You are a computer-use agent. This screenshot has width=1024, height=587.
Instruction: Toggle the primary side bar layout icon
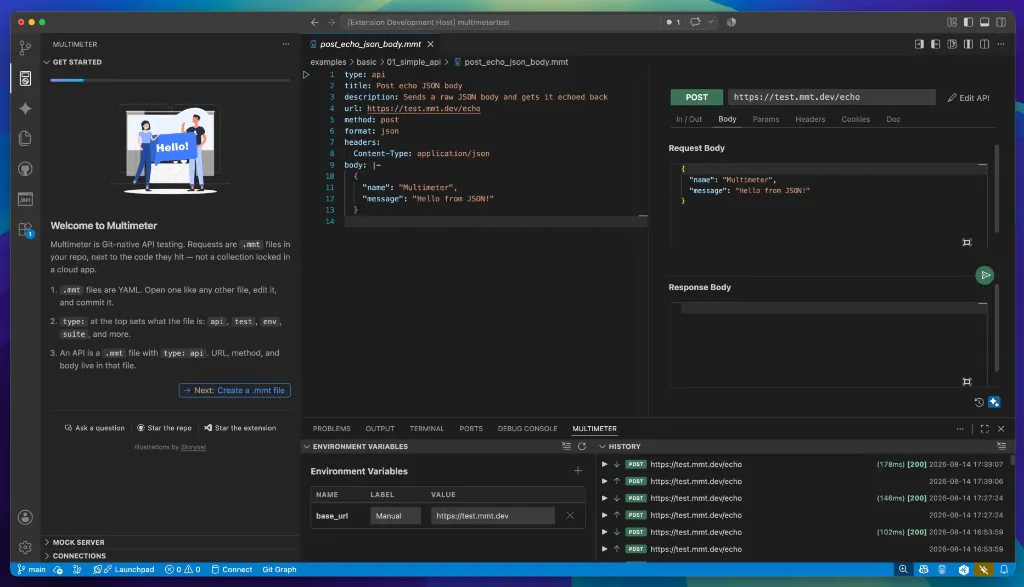(x=968, y=22)
